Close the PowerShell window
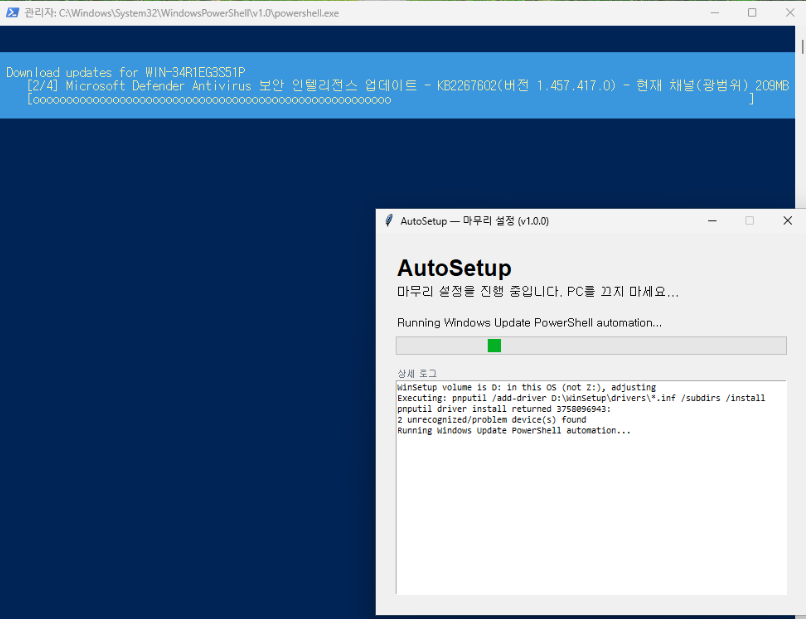806x619 pixels. click(790, 12)
